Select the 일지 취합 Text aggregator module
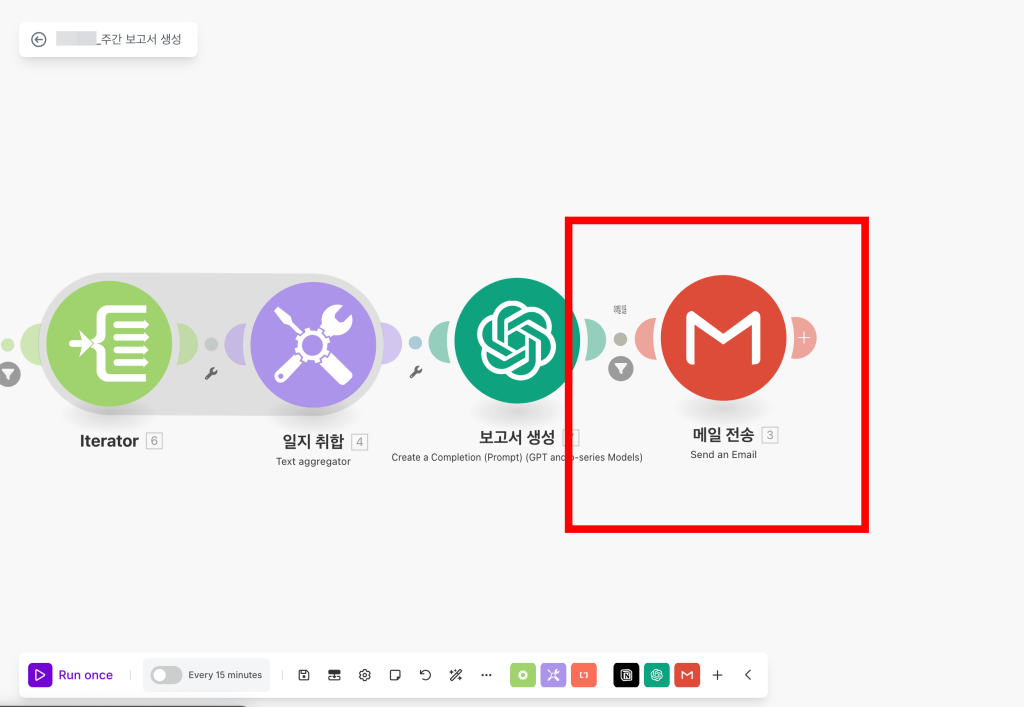The width and height of the screenshot is (1024, 707). click(313, 342)
